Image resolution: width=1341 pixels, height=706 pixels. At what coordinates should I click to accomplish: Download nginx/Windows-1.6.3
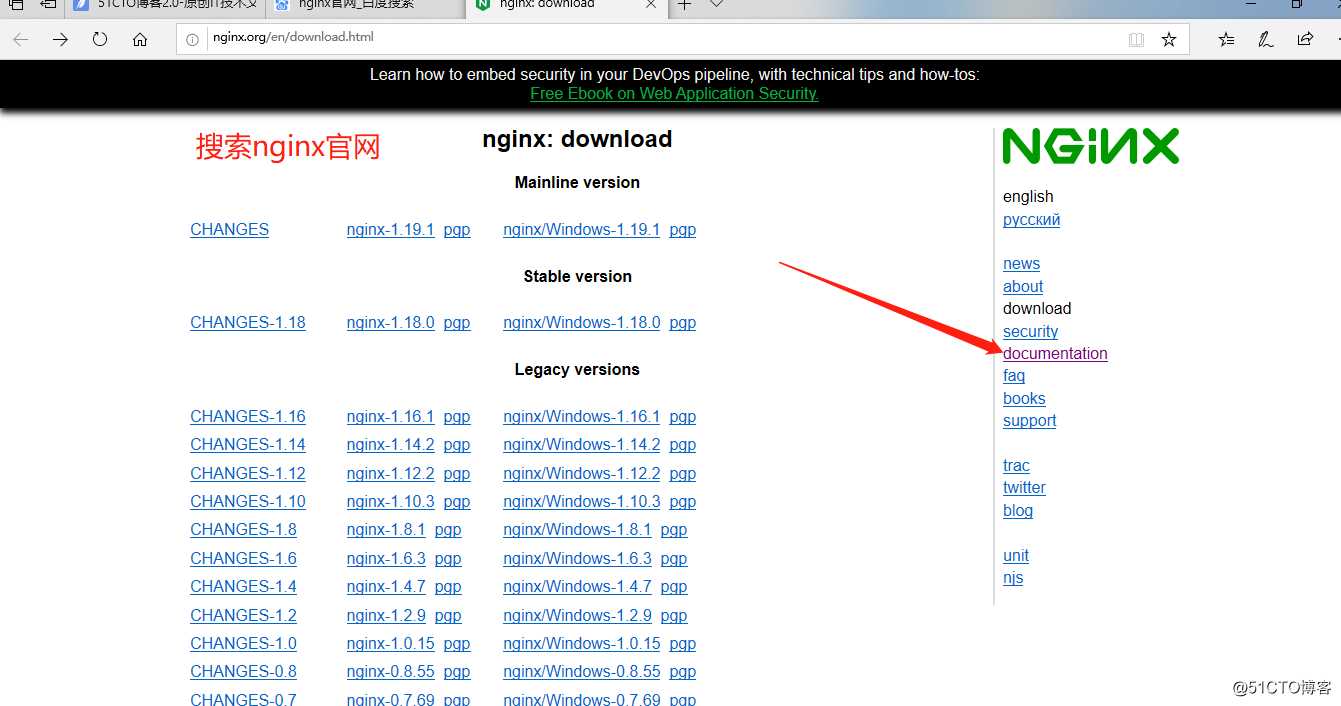pyautogui.click(x=577, y=558)
